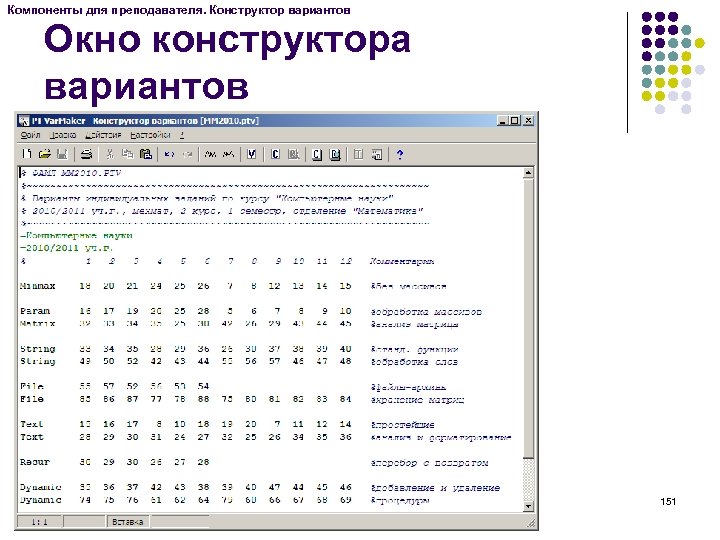Click the toolbar icon left of the question mark
Image resolution: width=720 pixels, height=540 pixels.
(x=377, y=154)
